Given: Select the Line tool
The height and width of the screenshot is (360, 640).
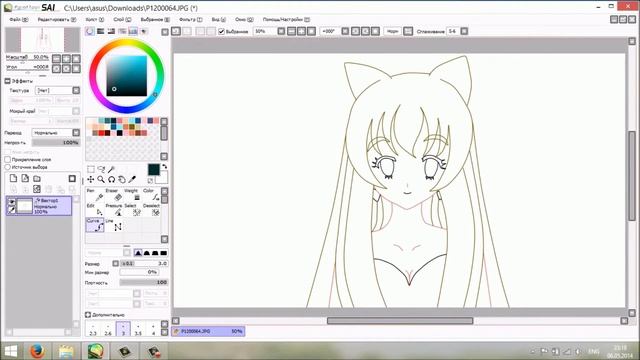Looking at the screenshot, I should [x=114, y=225].
